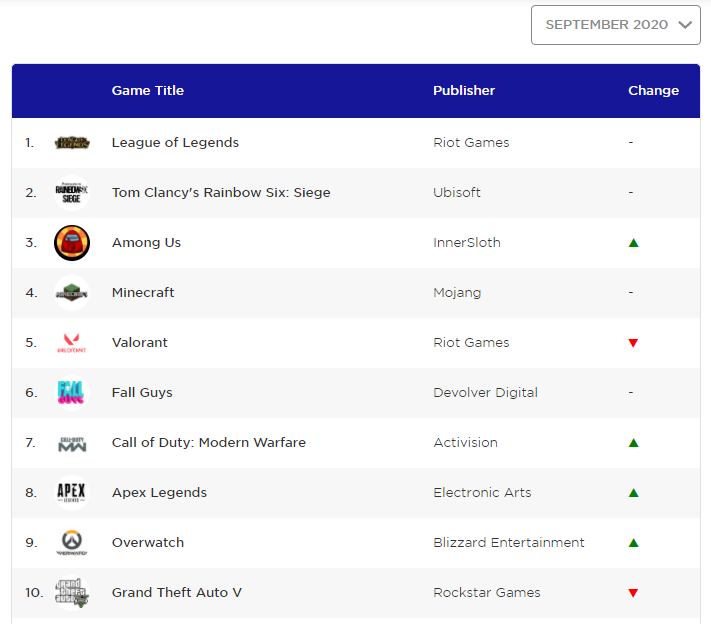Click the Minecraft logo icon
Screen dimensions: 711x624
(x=72, y=293)
